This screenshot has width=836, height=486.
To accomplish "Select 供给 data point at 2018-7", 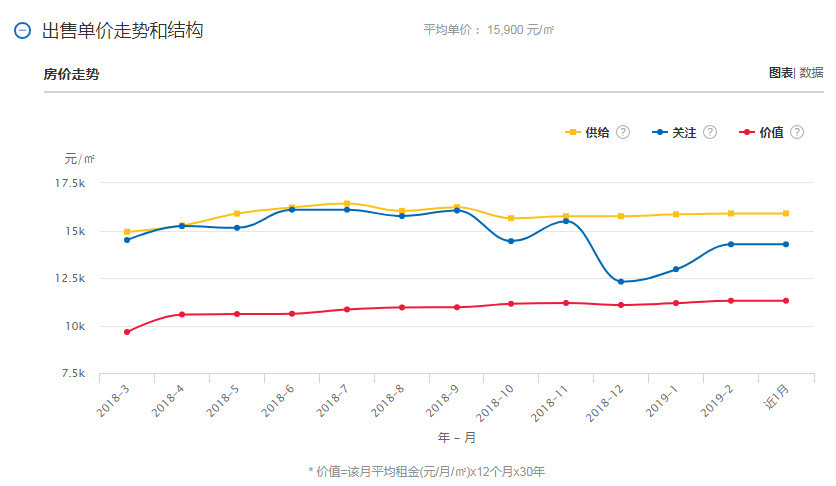I will coord(347,204).
